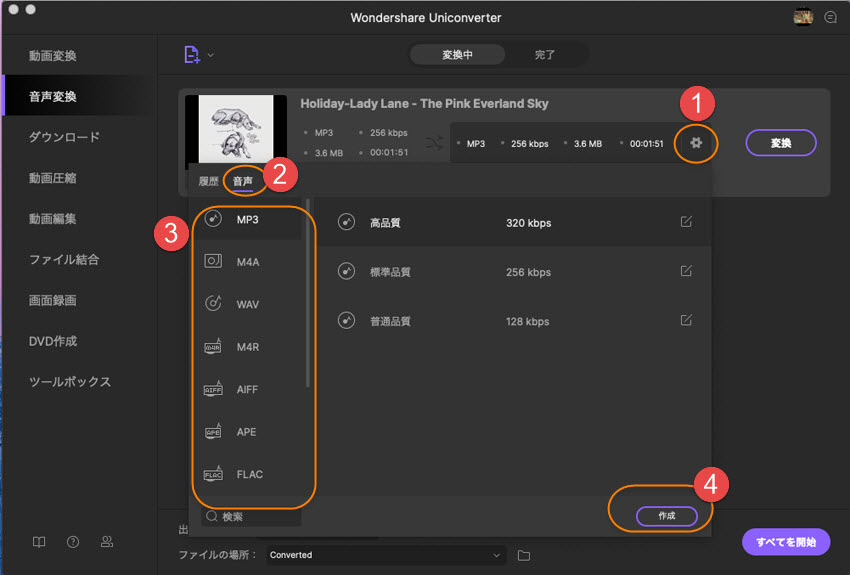The width and height of the screenshot is (850, 575).
Task: Open ダウンロード in the sidebar
Action: pyautogui.click(x=65, y=137)
